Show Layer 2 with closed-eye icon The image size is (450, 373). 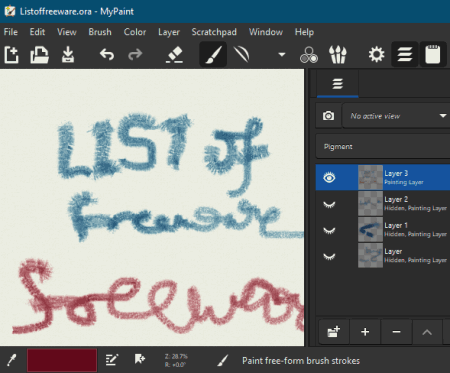[329, 204]
